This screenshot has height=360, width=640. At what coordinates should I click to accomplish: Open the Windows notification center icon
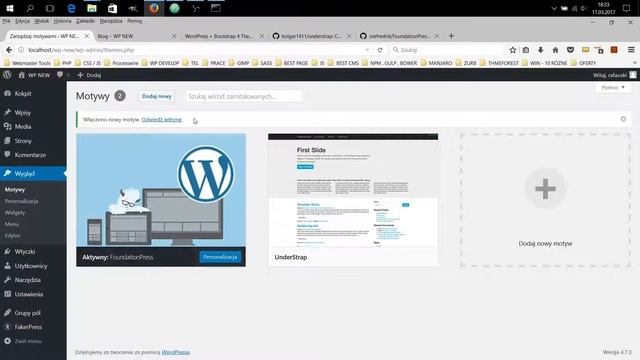click(626, 8)
